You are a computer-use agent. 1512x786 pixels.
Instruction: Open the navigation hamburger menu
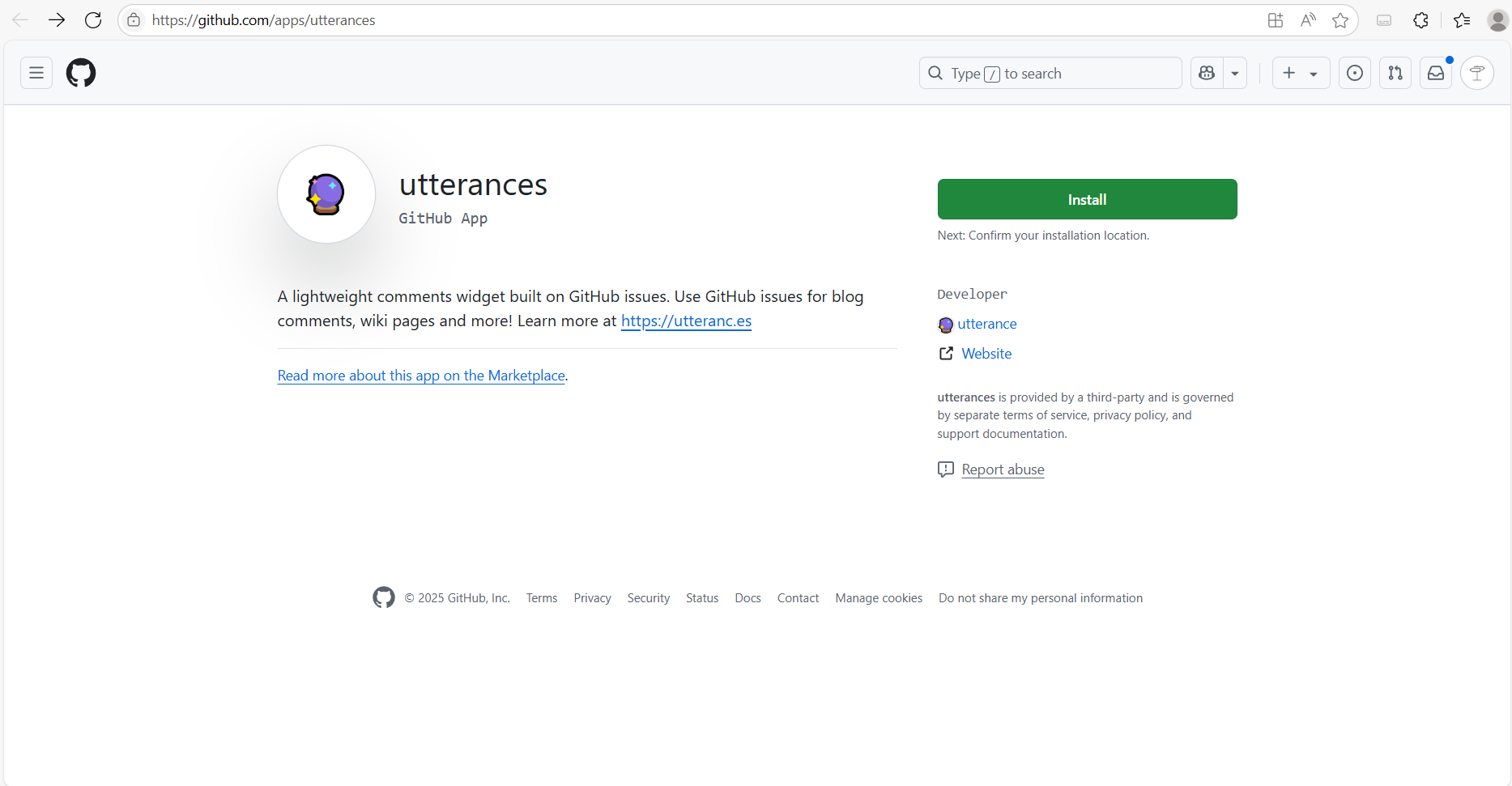pyautogui.click(x=36, y=73)
